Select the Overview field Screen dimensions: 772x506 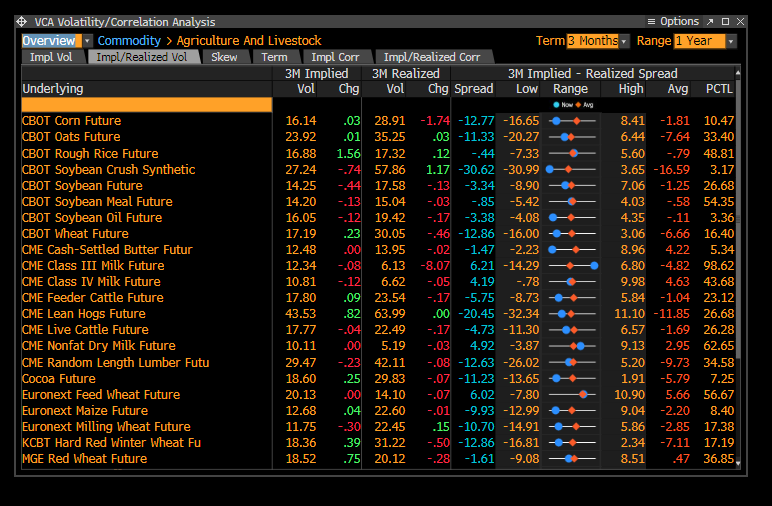[x=52, y=41]
